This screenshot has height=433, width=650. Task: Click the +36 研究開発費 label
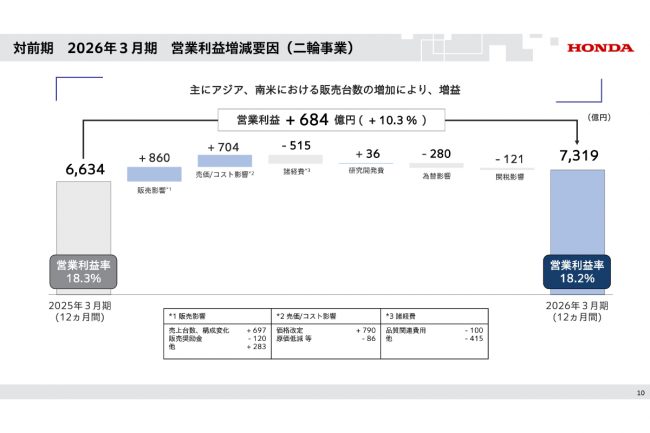tap(366, 170)
